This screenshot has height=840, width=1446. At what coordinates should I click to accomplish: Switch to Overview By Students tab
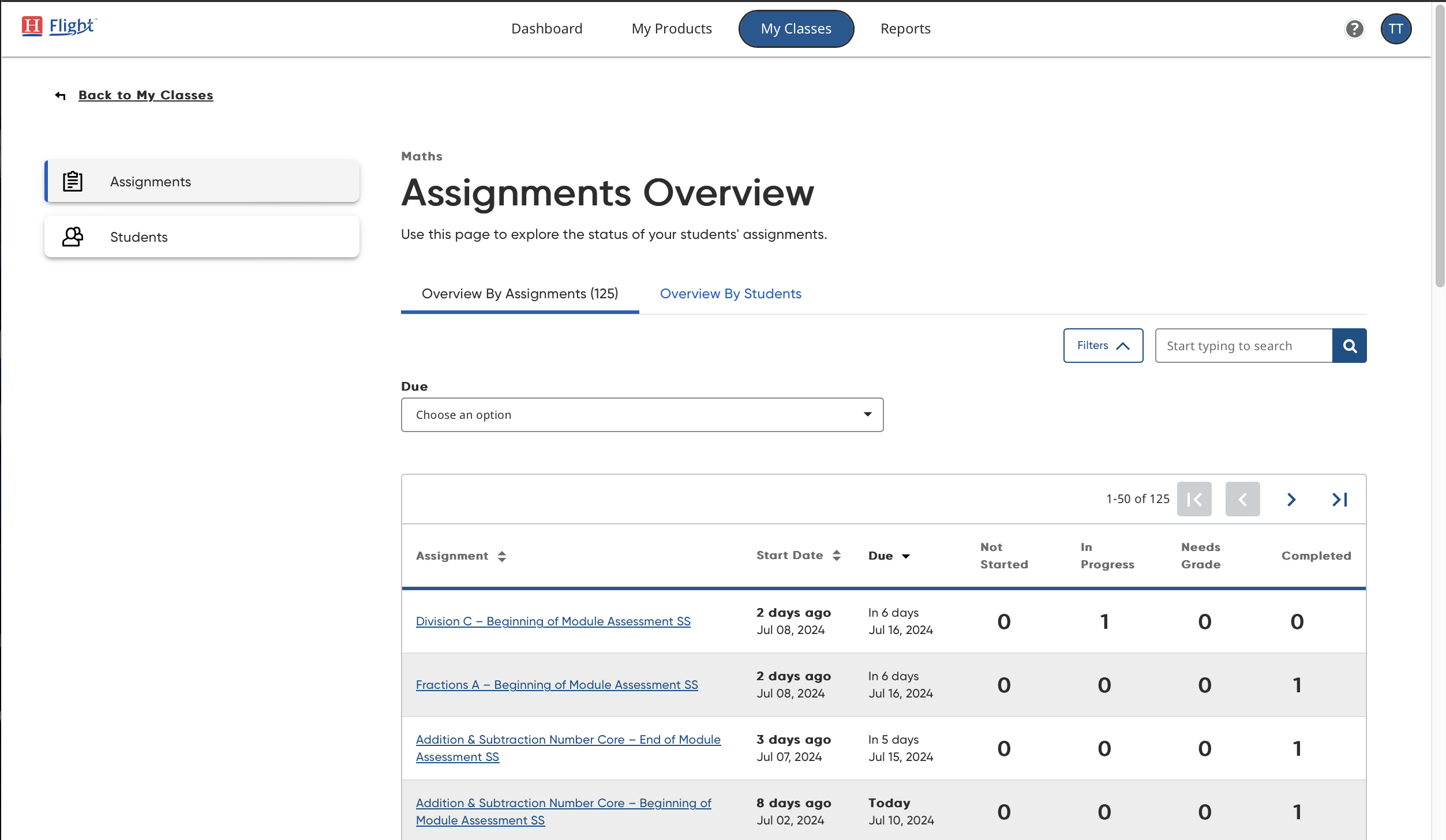pyautogui.click(x=730, y=294)
